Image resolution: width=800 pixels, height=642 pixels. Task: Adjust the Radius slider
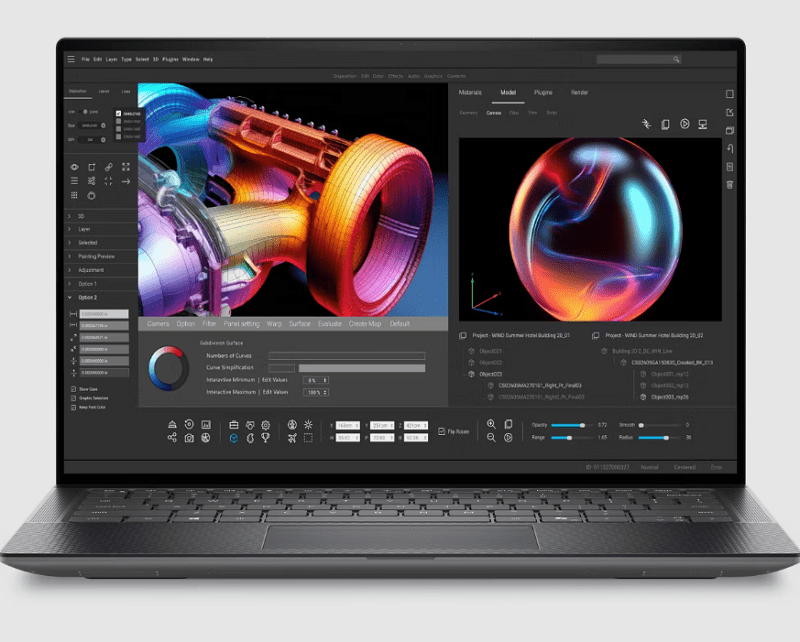tap(659, 438)
